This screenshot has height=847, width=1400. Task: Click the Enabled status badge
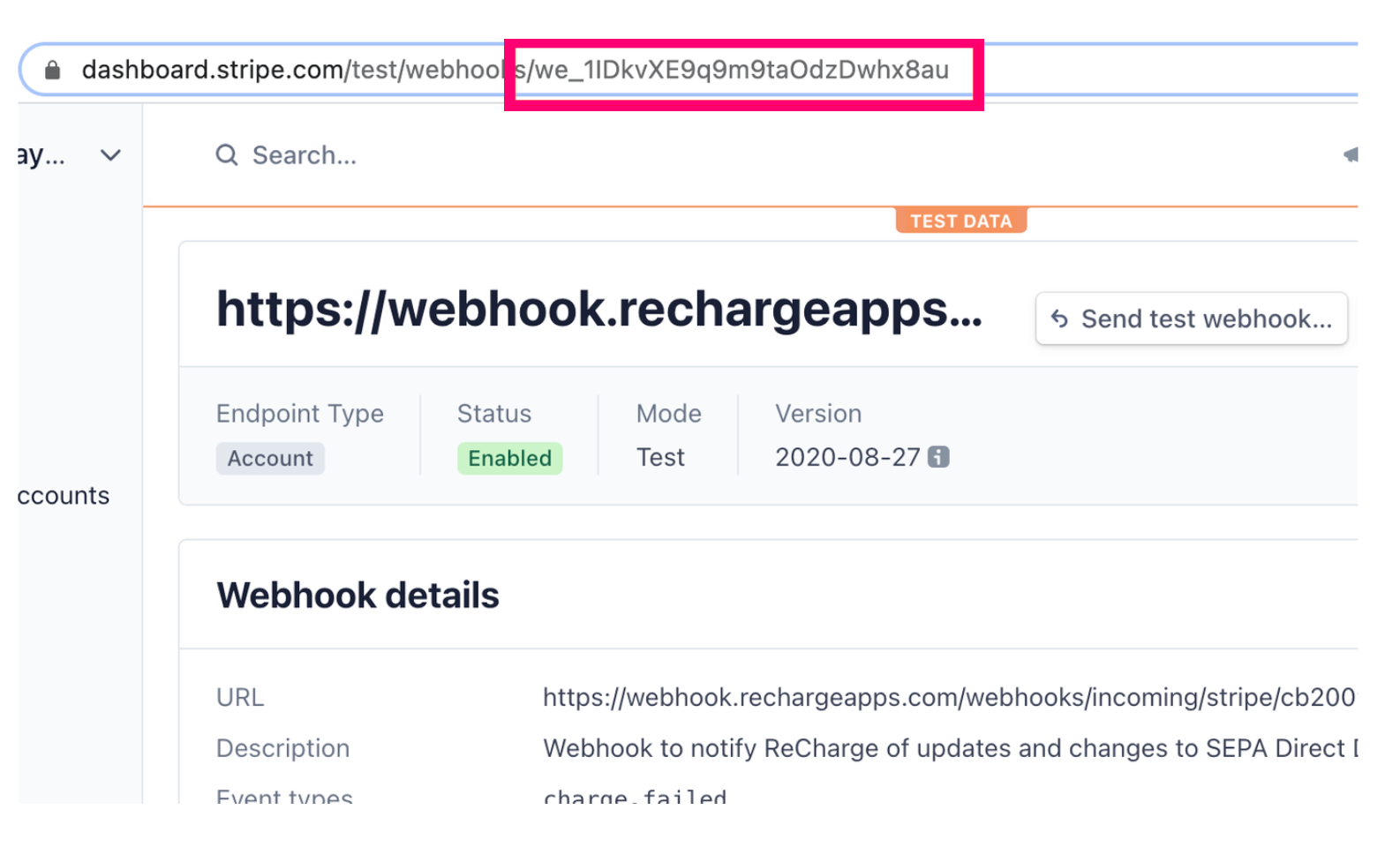[509, 459]
